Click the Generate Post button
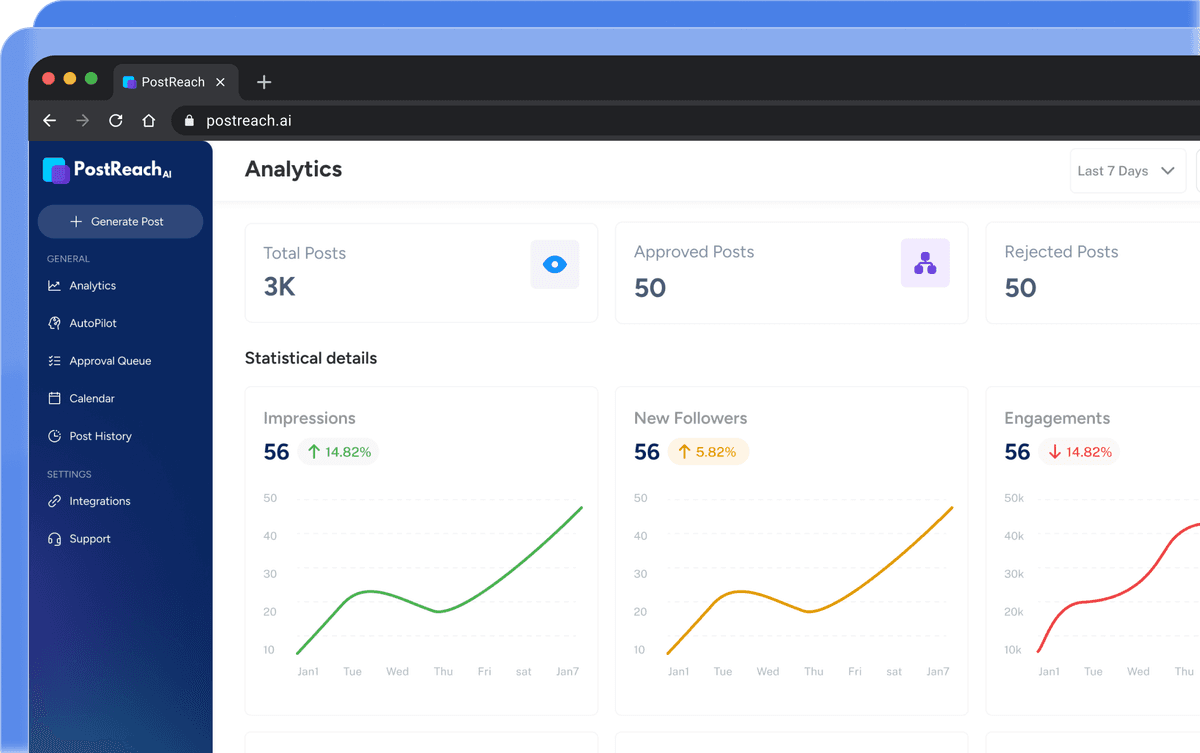The width and height of the screenshot is (1200, 753). 120,222
